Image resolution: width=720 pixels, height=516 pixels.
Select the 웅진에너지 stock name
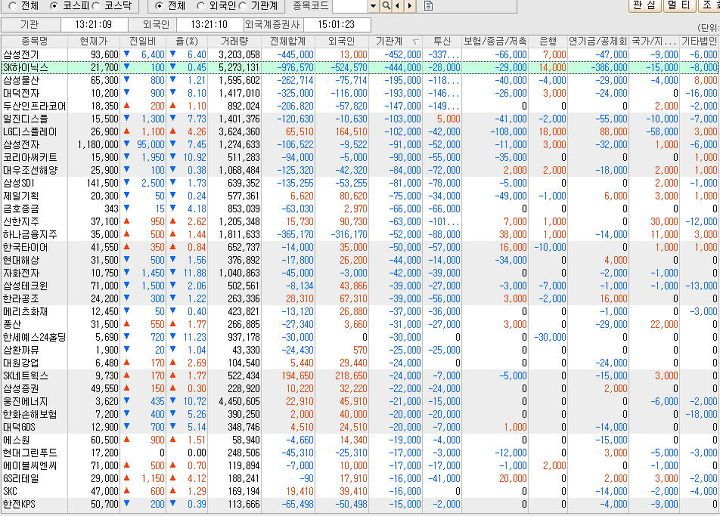pyautogui.click(x=25, y=402)
